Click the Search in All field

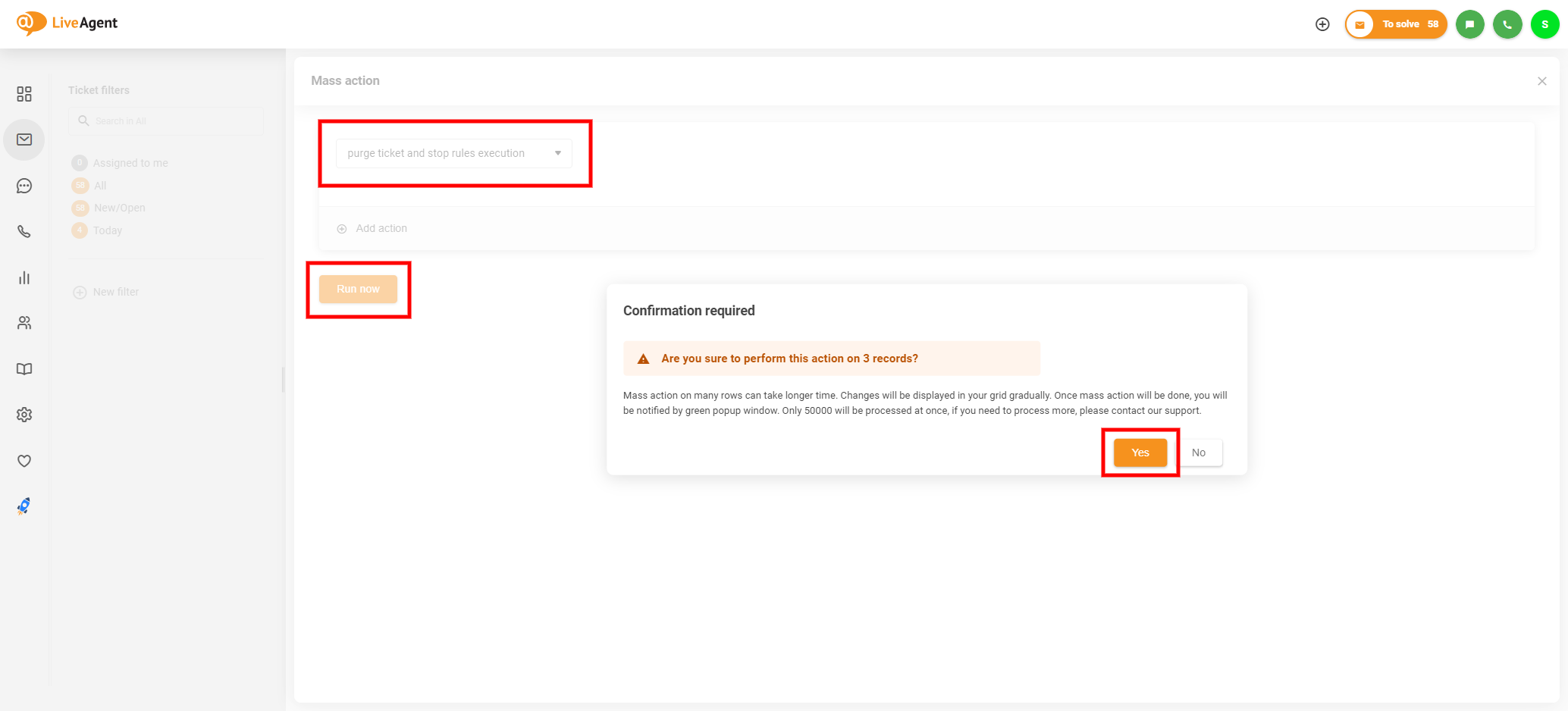point(167,121)
